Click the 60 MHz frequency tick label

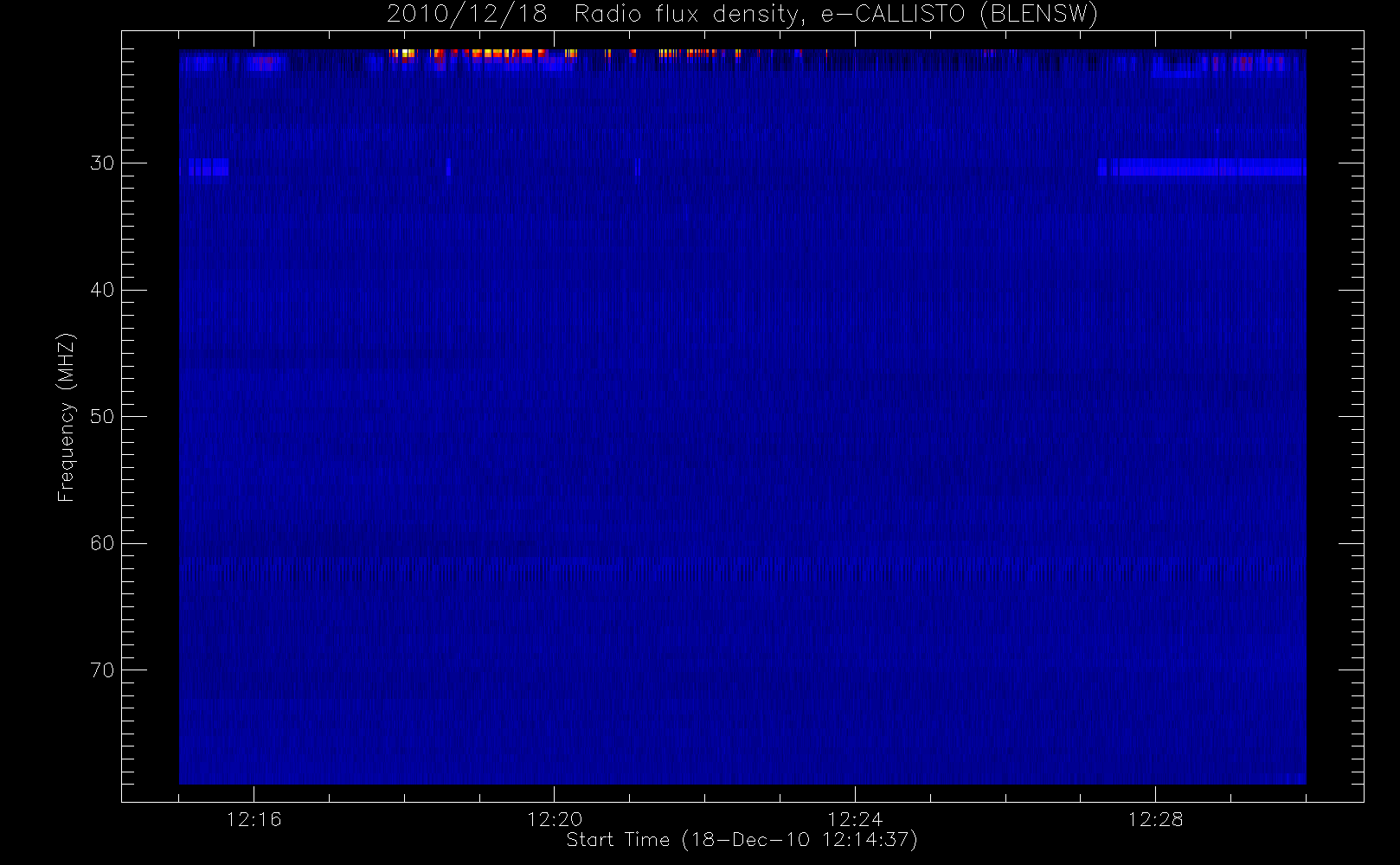(x=102, y=543)
